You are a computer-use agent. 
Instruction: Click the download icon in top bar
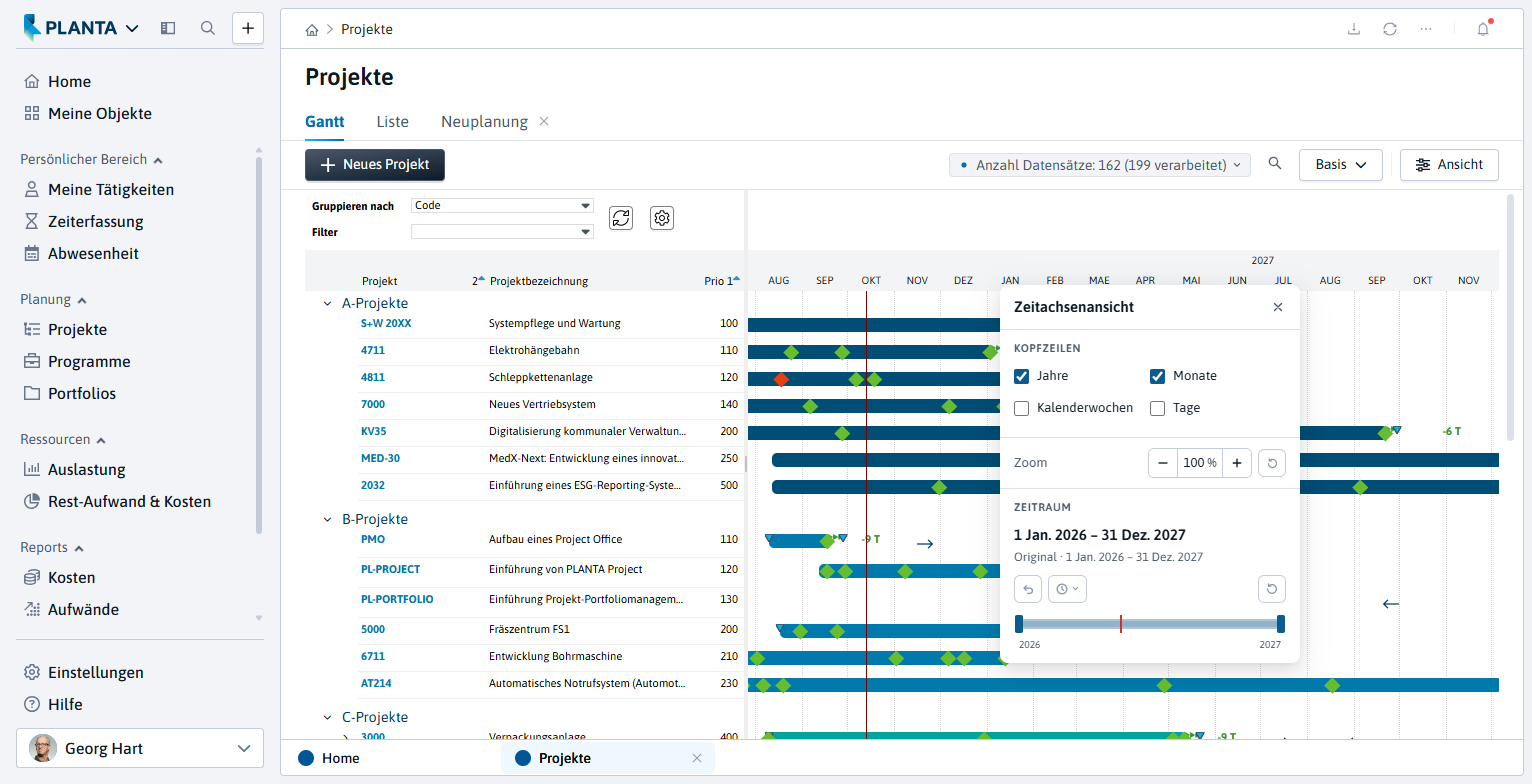tap(1354, 29)
